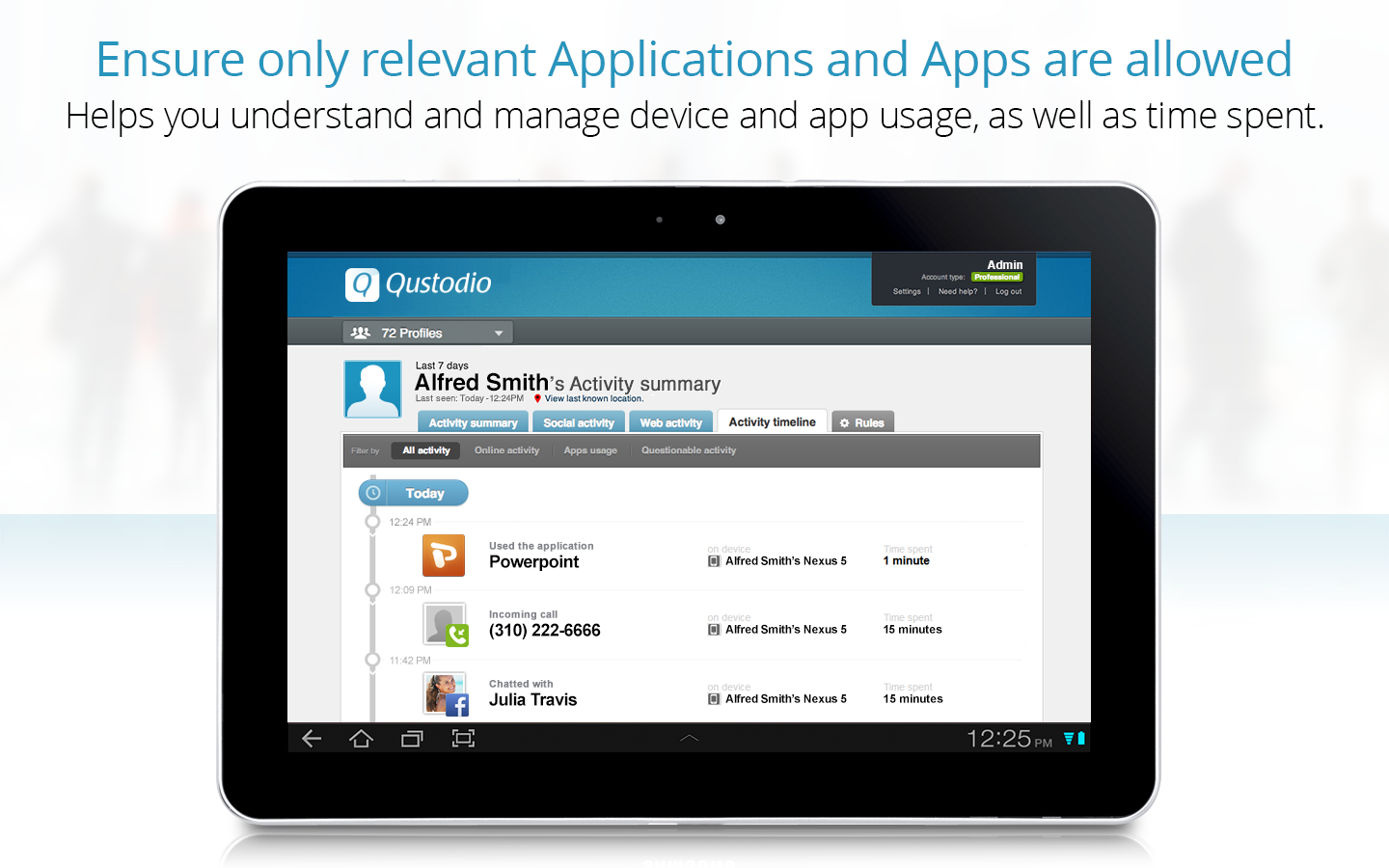
Task: Expand the navigation bar up chevron
Action: coord(689,738)
